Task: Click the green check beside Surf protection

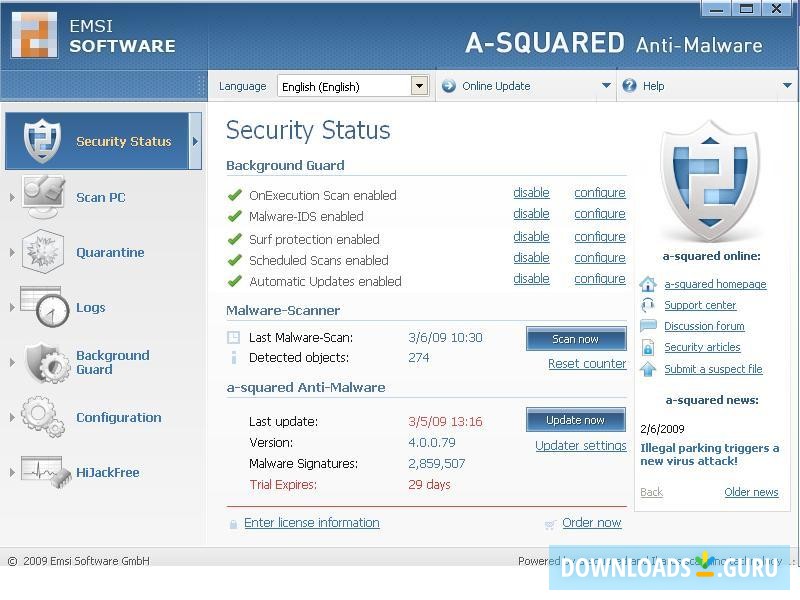Action: point(235,239)
